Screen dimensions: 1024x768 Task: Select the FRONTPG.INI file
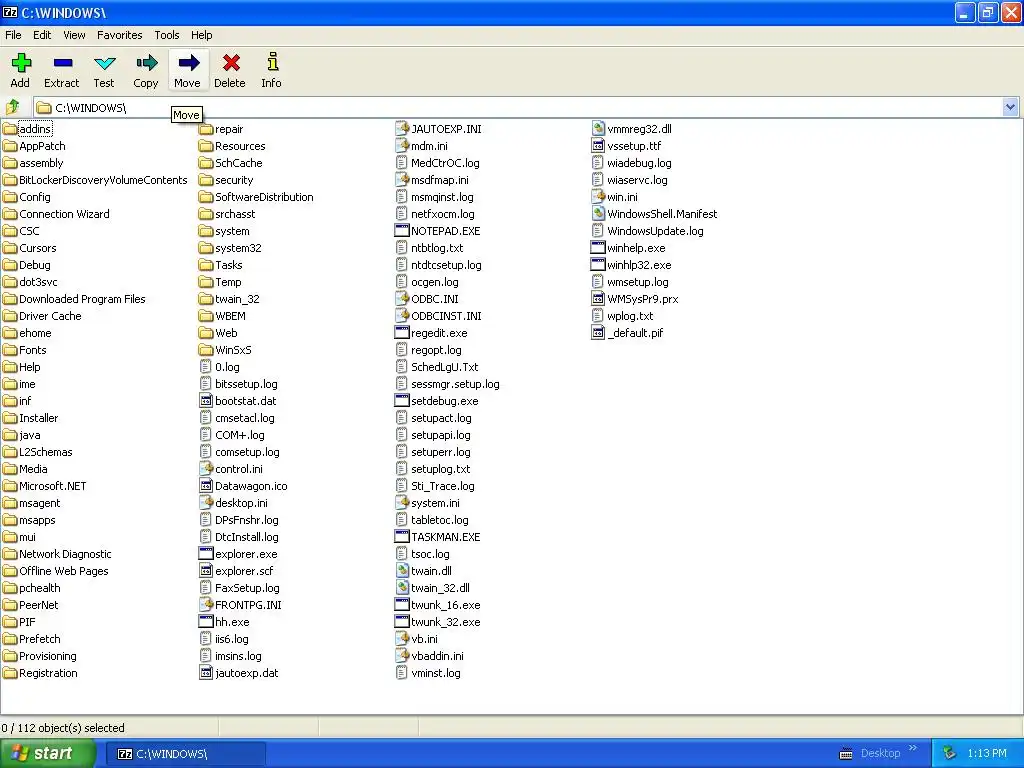(240, 605)
